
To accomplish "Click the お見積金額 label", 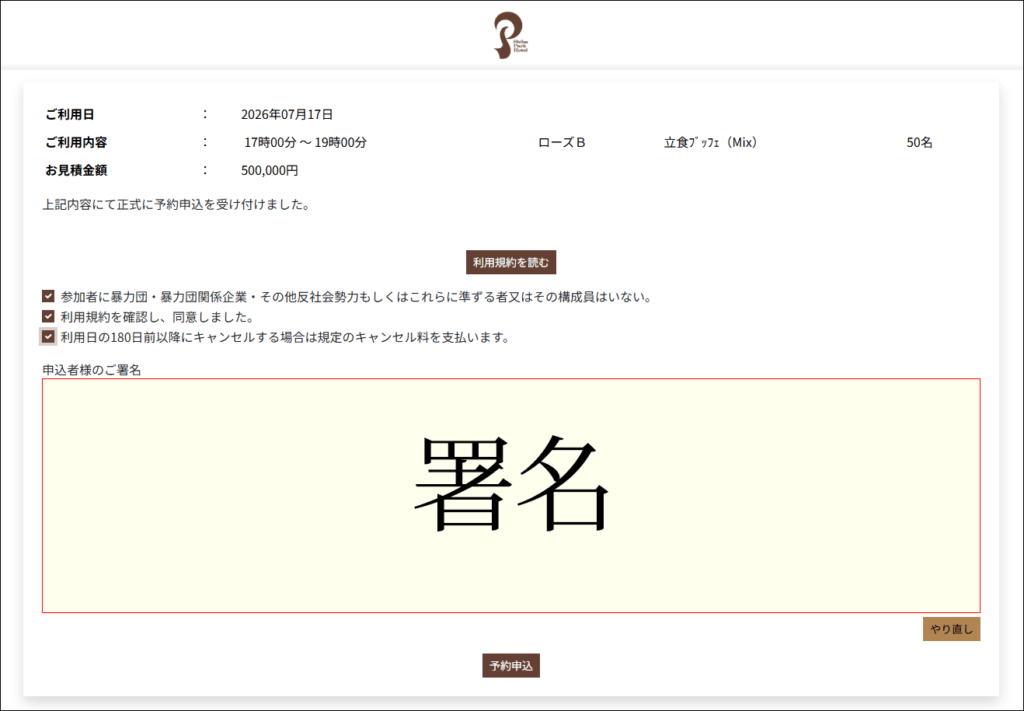I will pos(76,171).
